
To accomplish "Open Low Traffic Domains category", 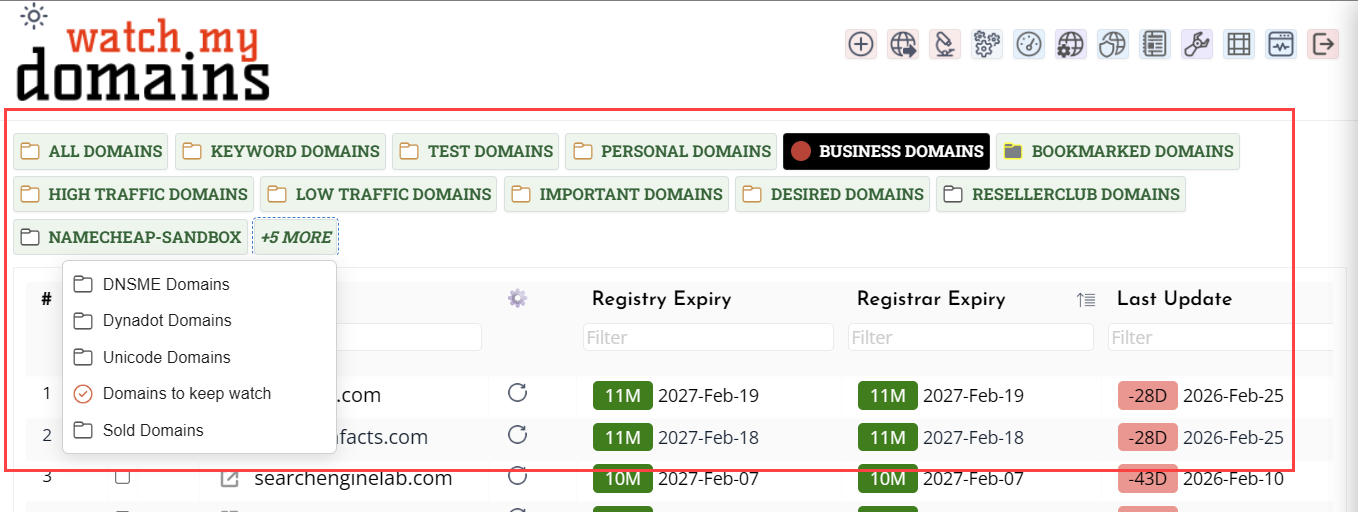I will click(379, 194).
